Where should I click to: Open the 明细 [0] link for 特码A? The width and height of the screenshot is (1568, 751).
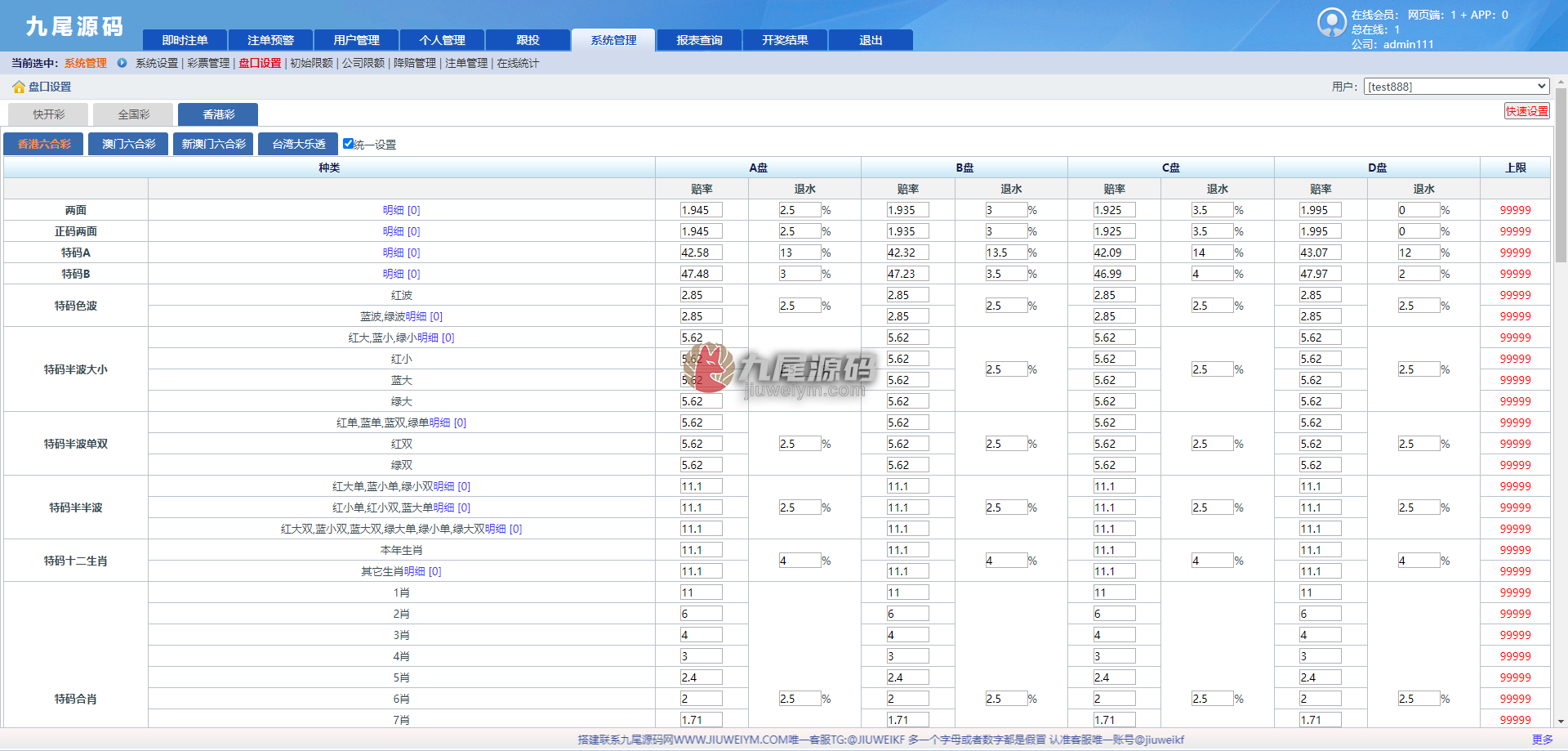pos(401,253)
